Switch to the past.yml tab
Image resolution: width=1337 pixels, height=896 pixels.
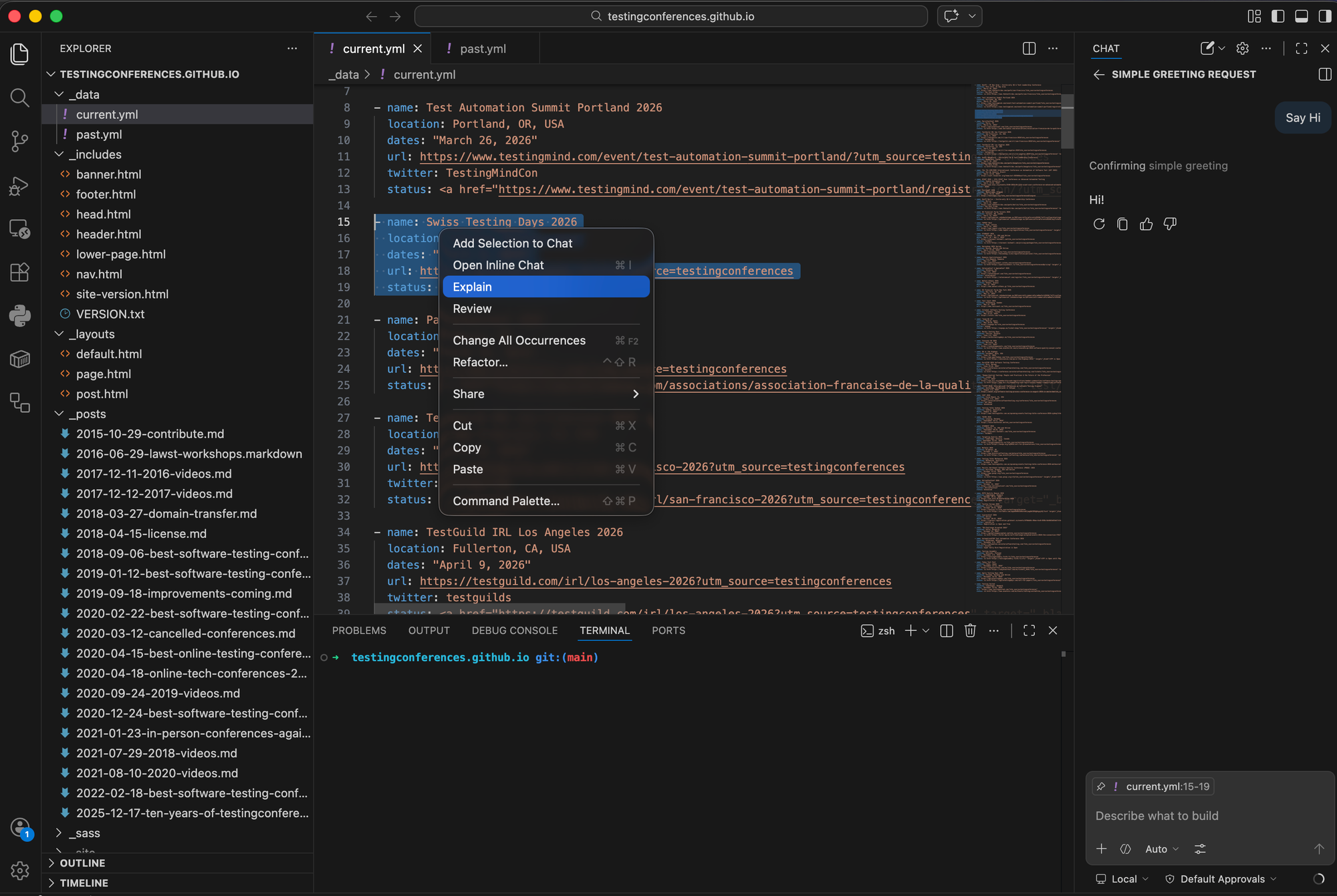point(483,49)
